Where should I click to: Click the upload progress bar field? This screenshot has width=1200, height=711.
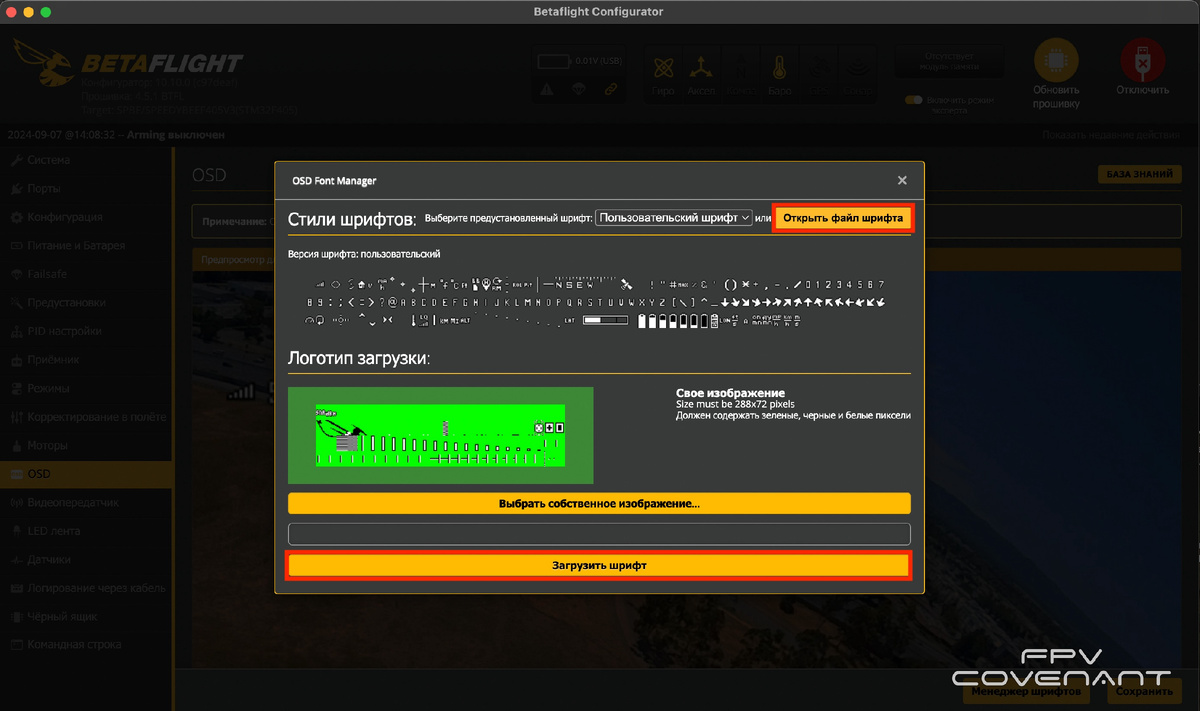click(x=599, y=534)
